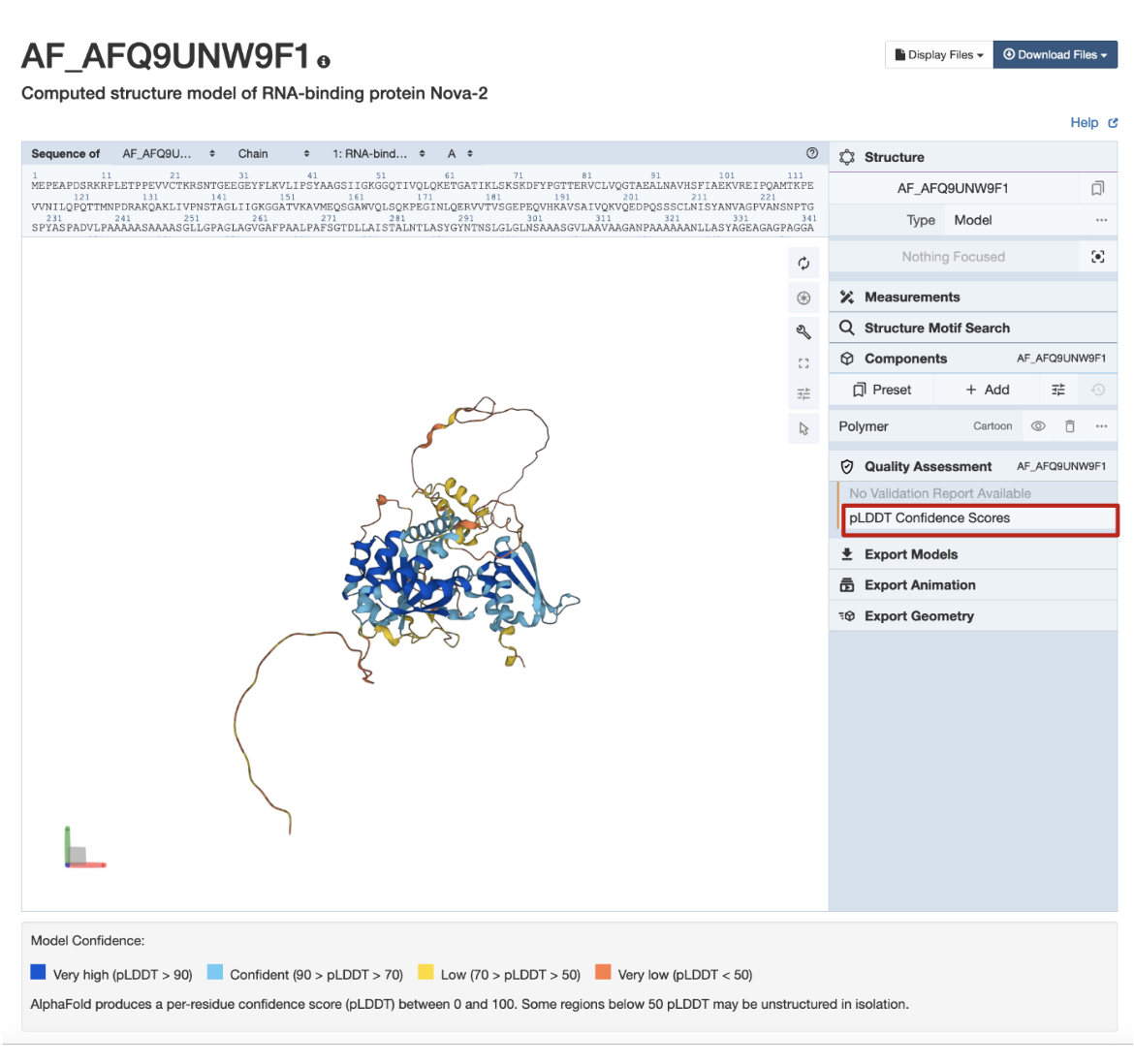Open the Export Animation section
The width and height of the screenshot is (1134, 1064).
coord(920,585)
